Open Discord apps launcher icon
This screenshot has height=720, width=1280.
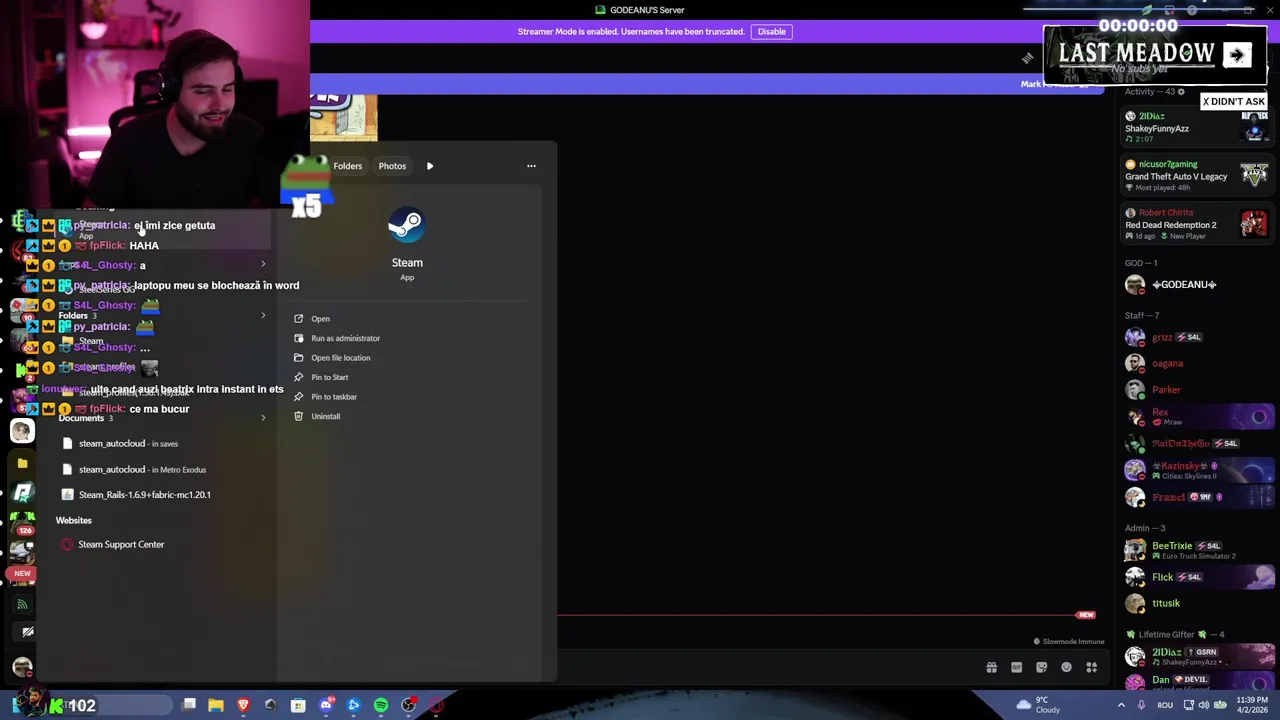tap(1091, 668)
